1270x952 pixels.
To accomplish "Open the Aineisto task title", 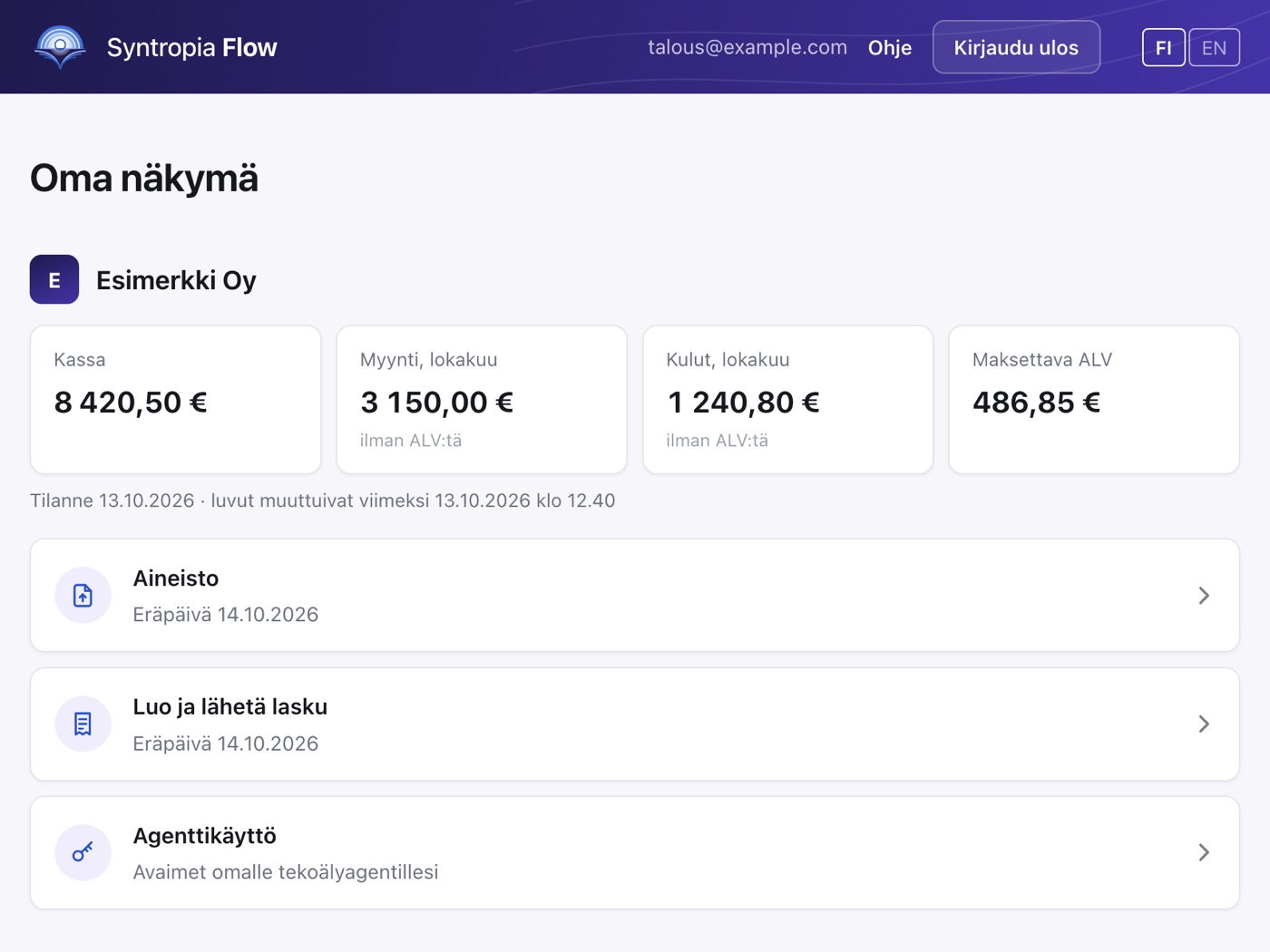I will coord(176,578).
